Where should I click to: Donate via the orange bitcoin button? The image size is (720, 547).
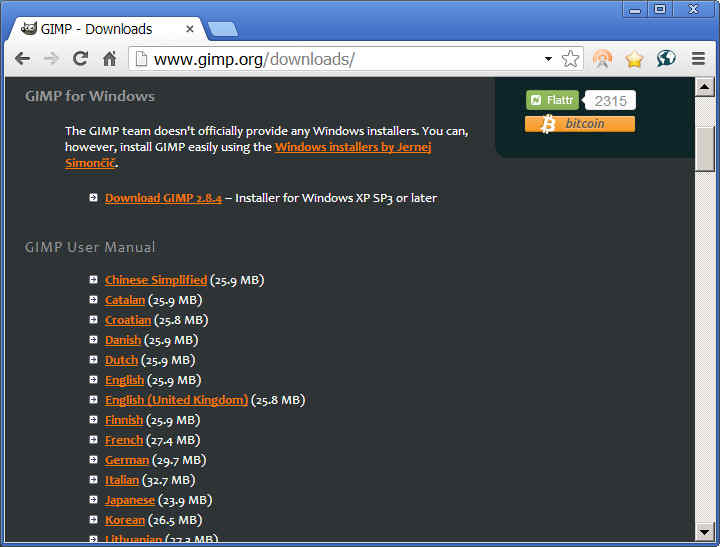pos(579,124)
